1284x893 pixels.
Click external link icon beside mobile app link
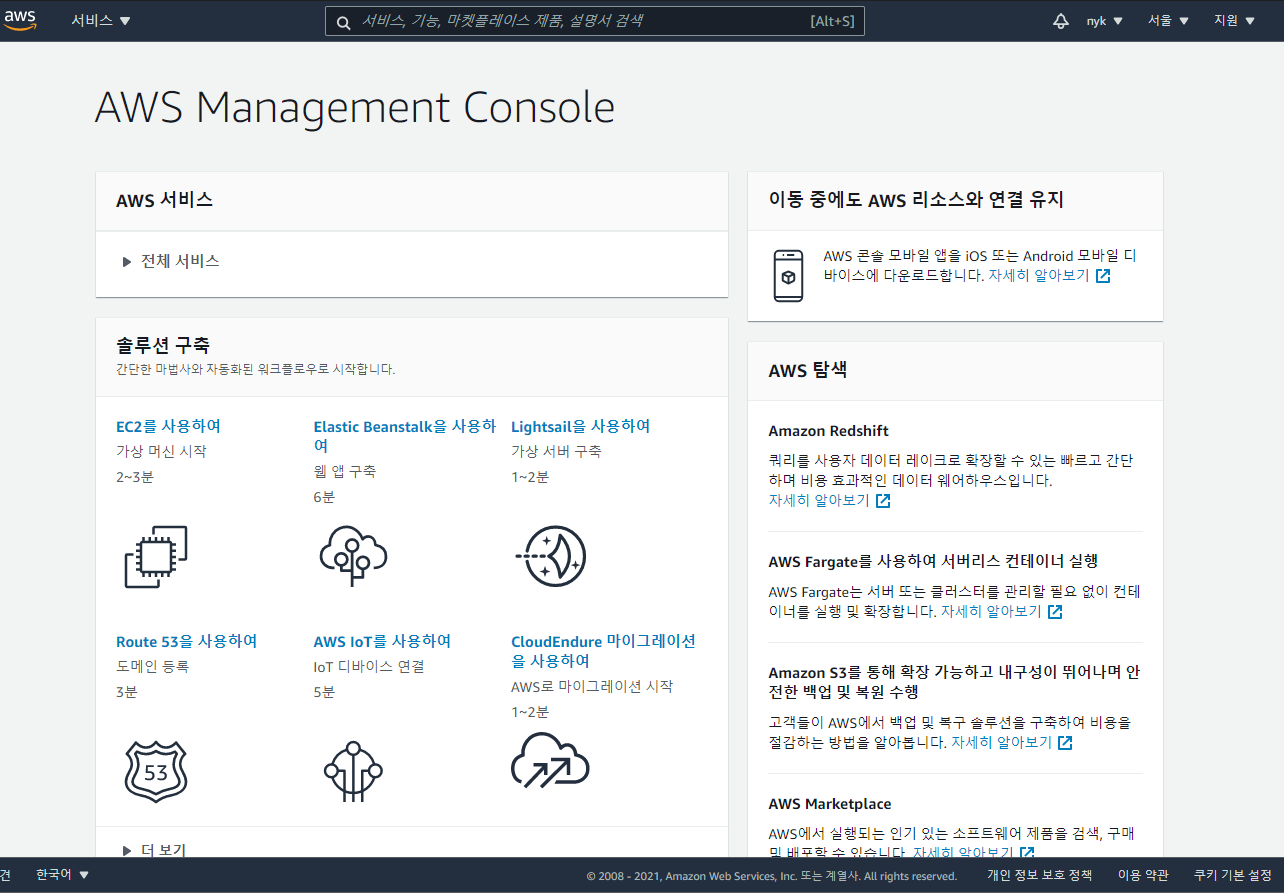pyautogui.click(x=1103, y=276)
